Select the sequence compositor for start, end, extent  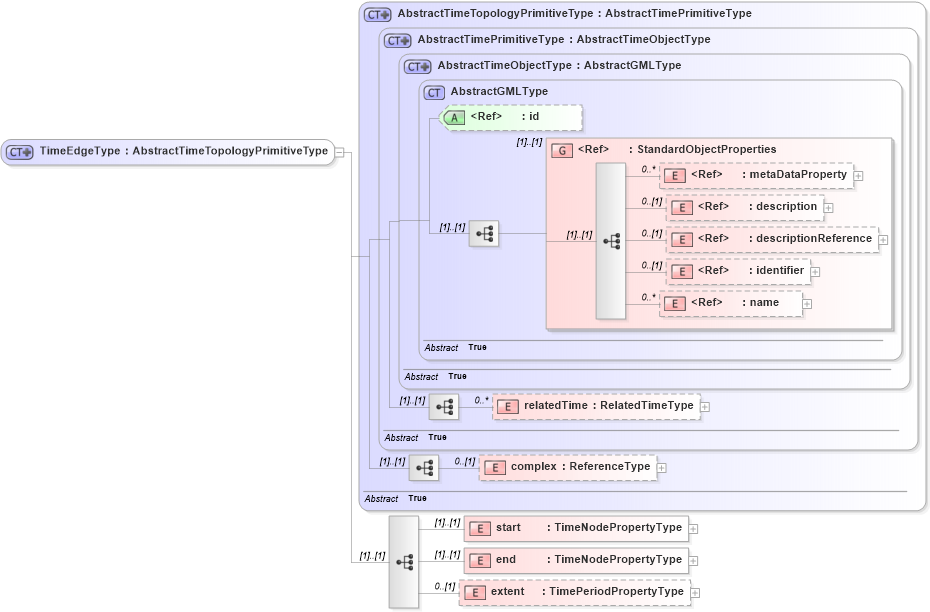pos(404,562)
